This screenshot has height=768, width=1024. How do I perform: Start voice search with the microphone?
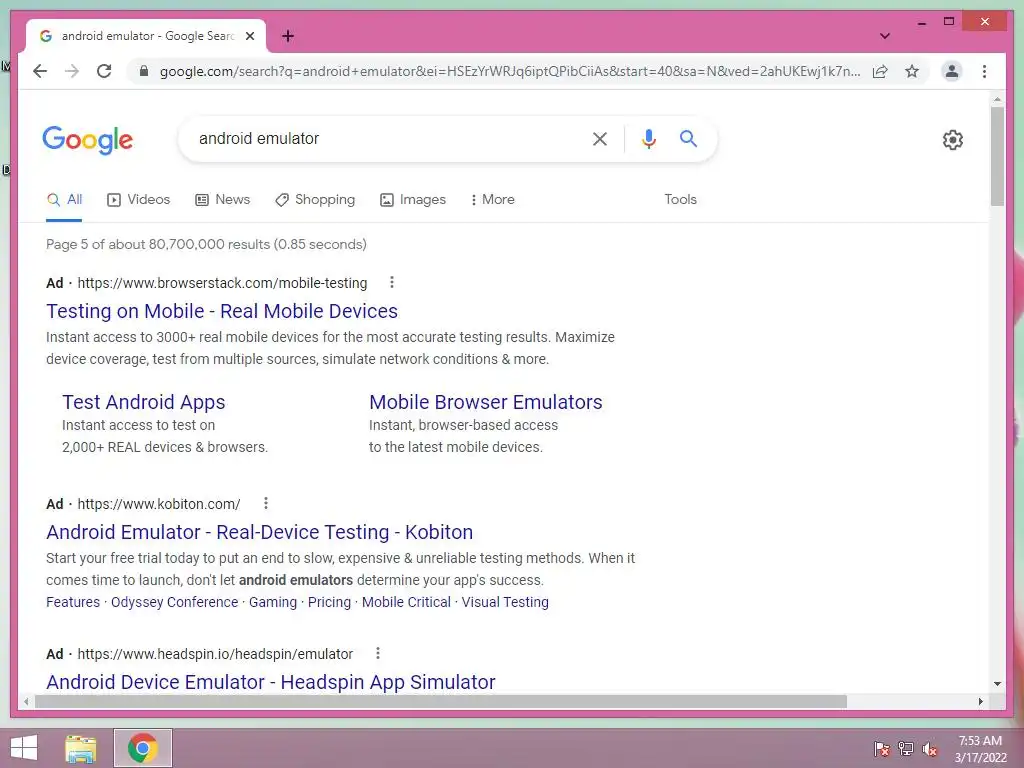coord(648,138)
